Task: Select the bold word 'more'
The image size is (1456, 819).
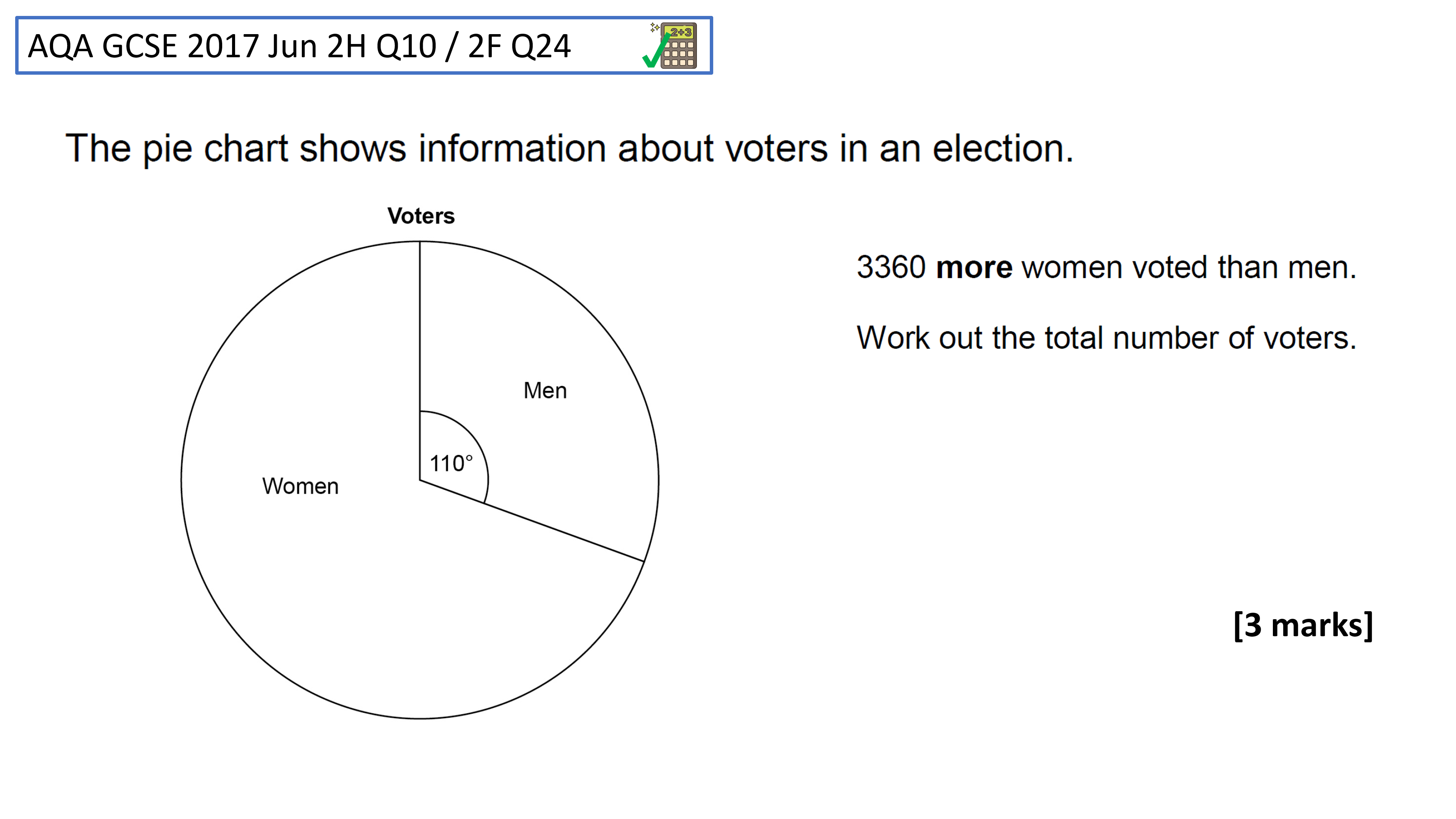Action: tap(974, 267)
